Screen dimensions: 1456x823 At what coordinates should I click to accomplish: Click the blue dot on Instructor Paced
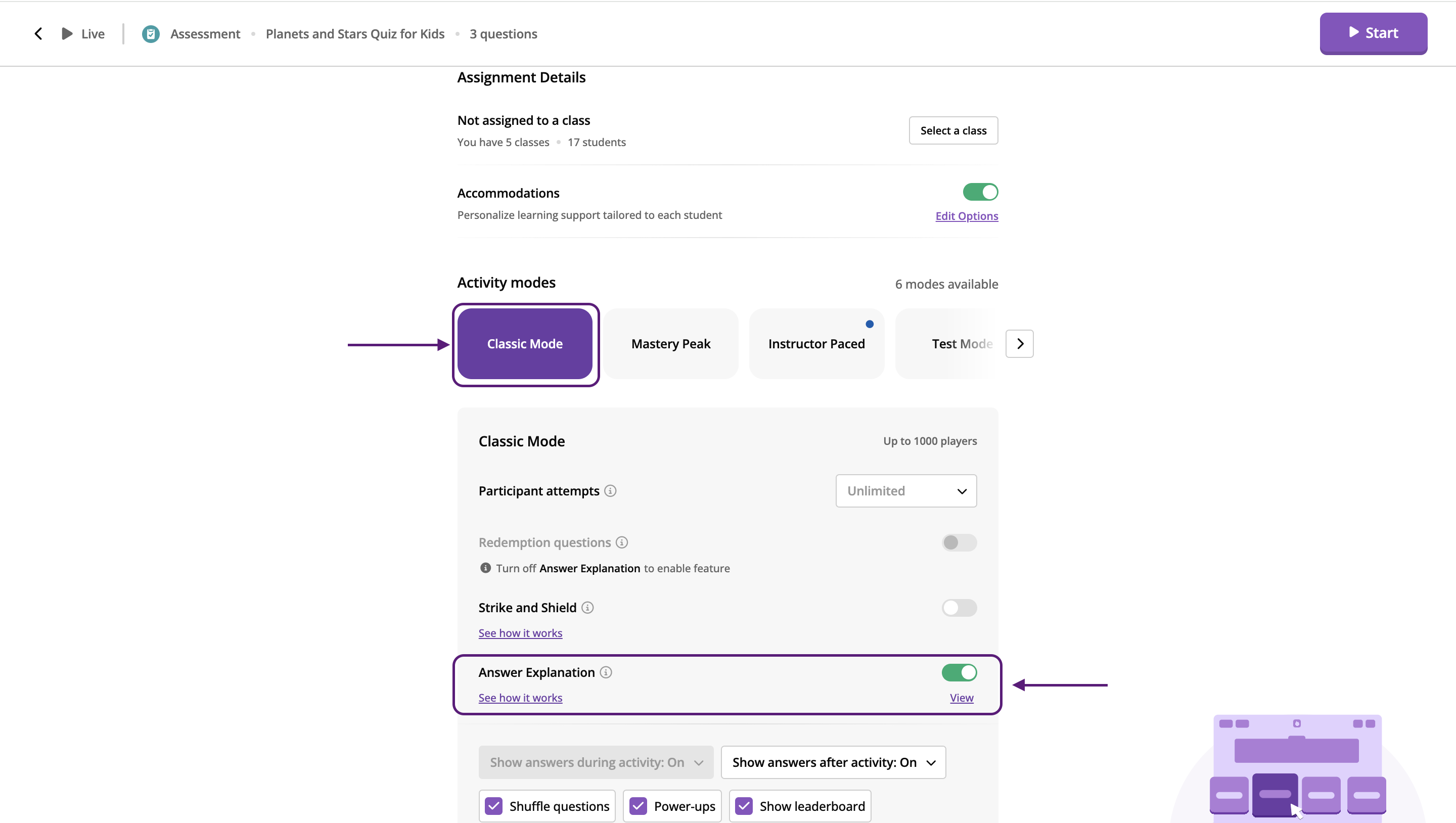[870, 324]
